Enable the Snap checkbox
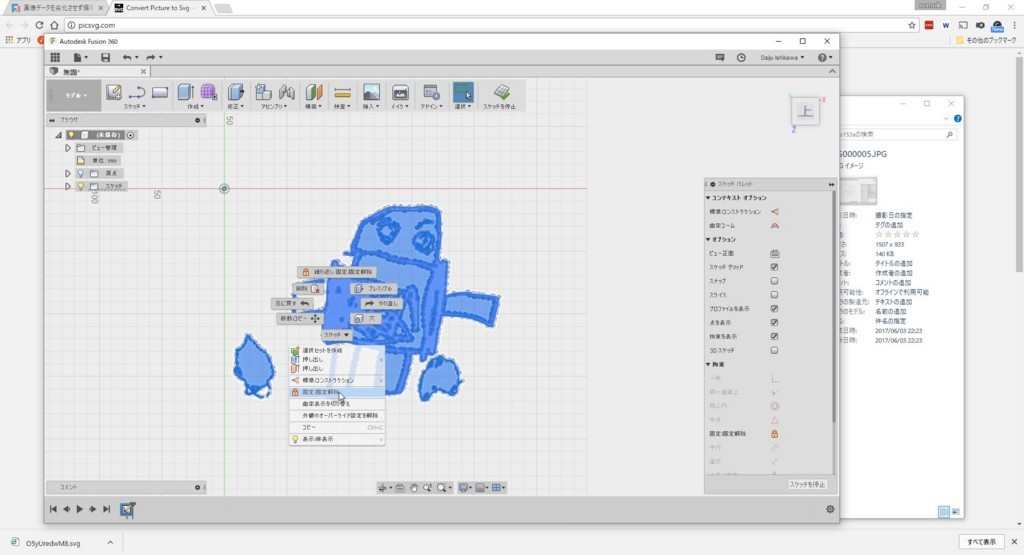Image resolution: width=1024 pixels, height=555 pixels. tap(775, 281)
